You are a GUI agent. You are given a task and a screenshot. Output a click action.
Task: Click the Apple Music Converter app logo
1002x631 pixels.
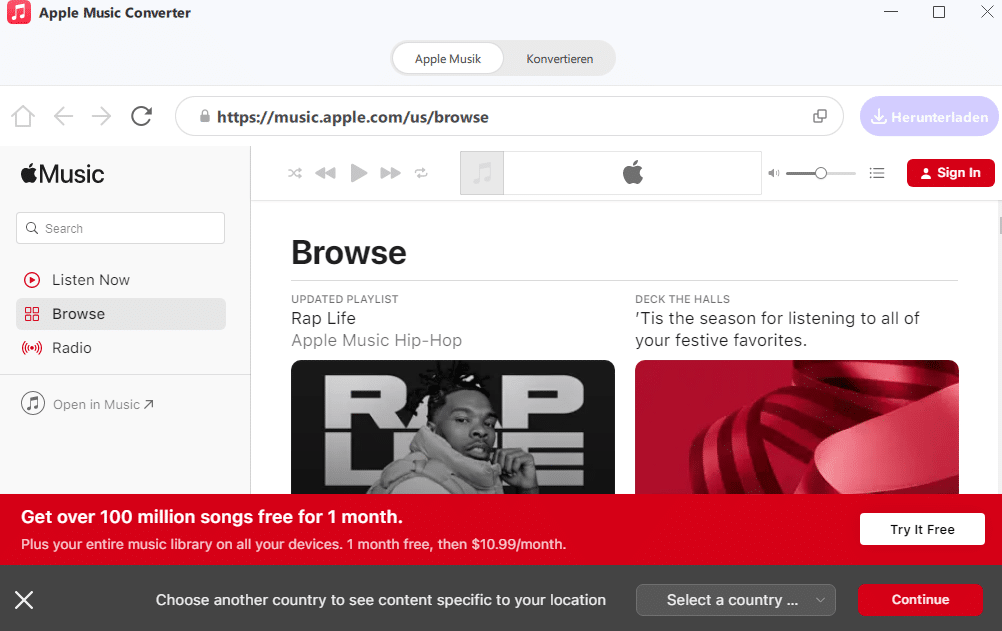(x=19, y=12)
